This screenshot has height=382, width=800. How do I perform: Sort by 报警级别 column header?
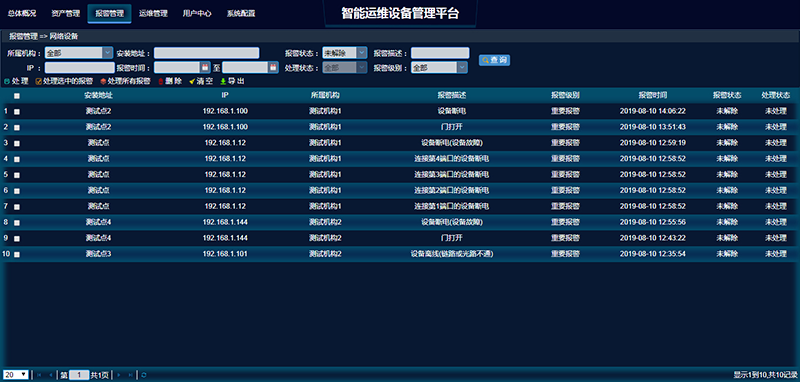tap(565, 95)
